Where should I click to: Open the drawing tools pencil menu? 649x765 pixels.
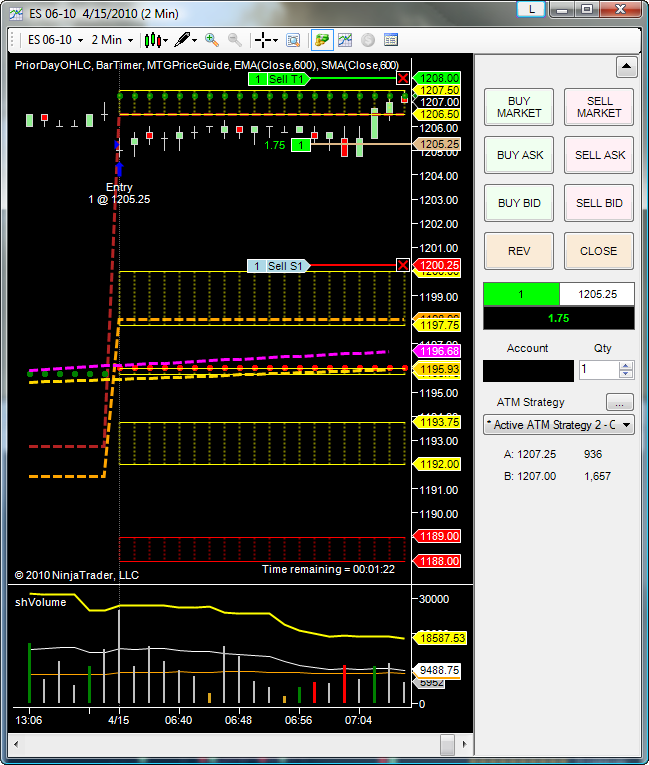(185, 40)
